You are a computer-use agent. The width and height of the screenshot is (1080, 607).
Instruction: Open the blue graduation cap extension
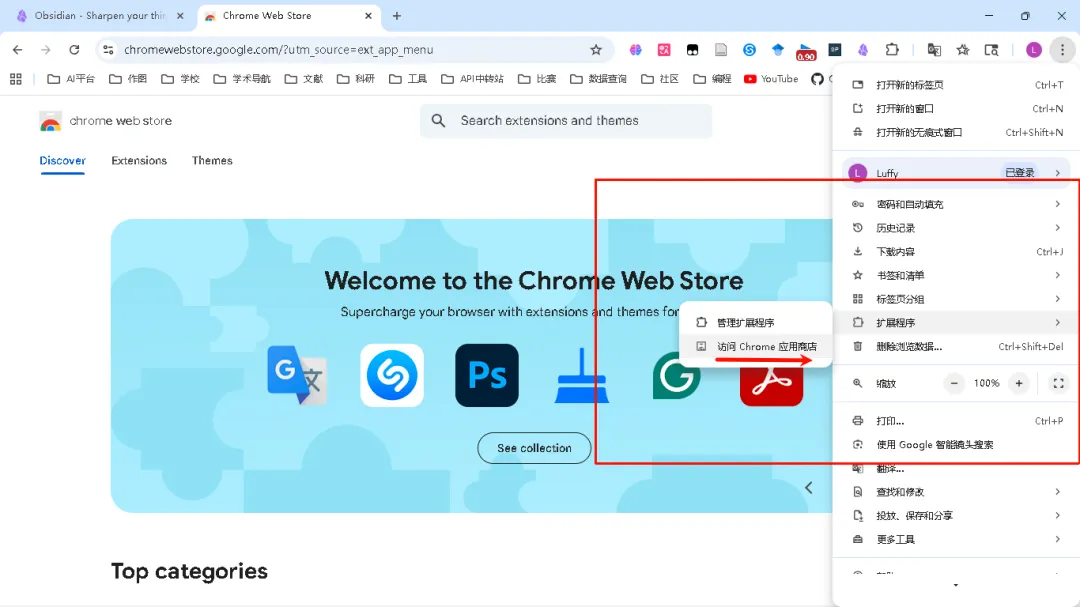tap(778, 50)
